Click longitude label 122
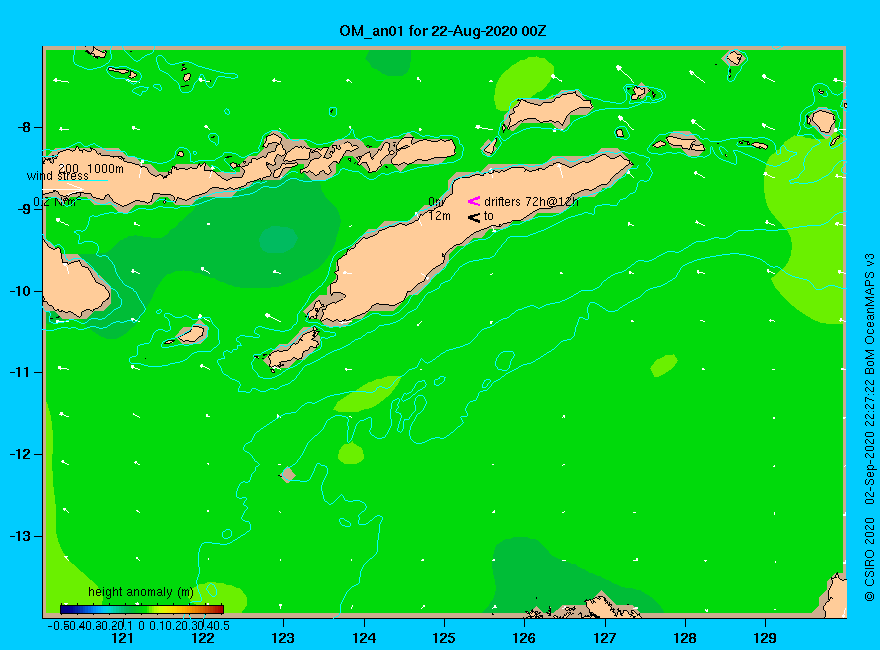This screenshot has height=650, width=880. point(203,638)
